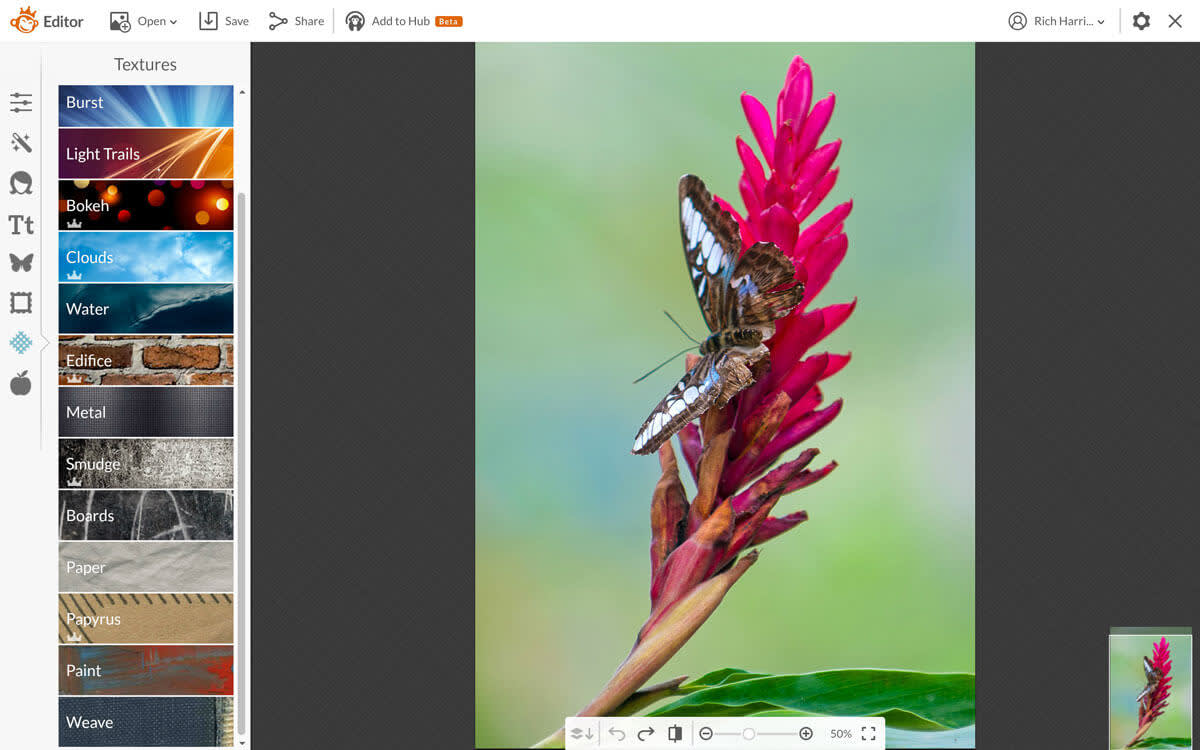Click the butterfly photo on canvas
The image size is (1200, 750).
(725, 395)
